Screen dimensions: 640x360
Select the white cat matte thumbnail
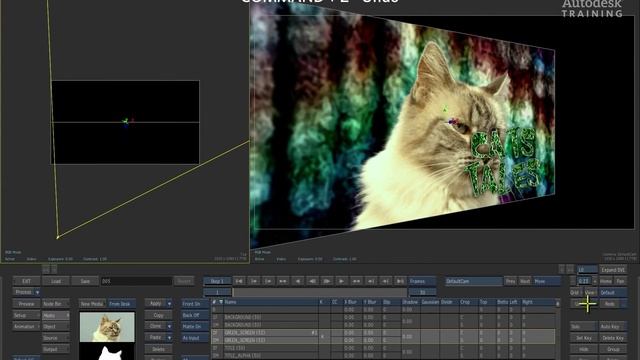click(107, 352)
